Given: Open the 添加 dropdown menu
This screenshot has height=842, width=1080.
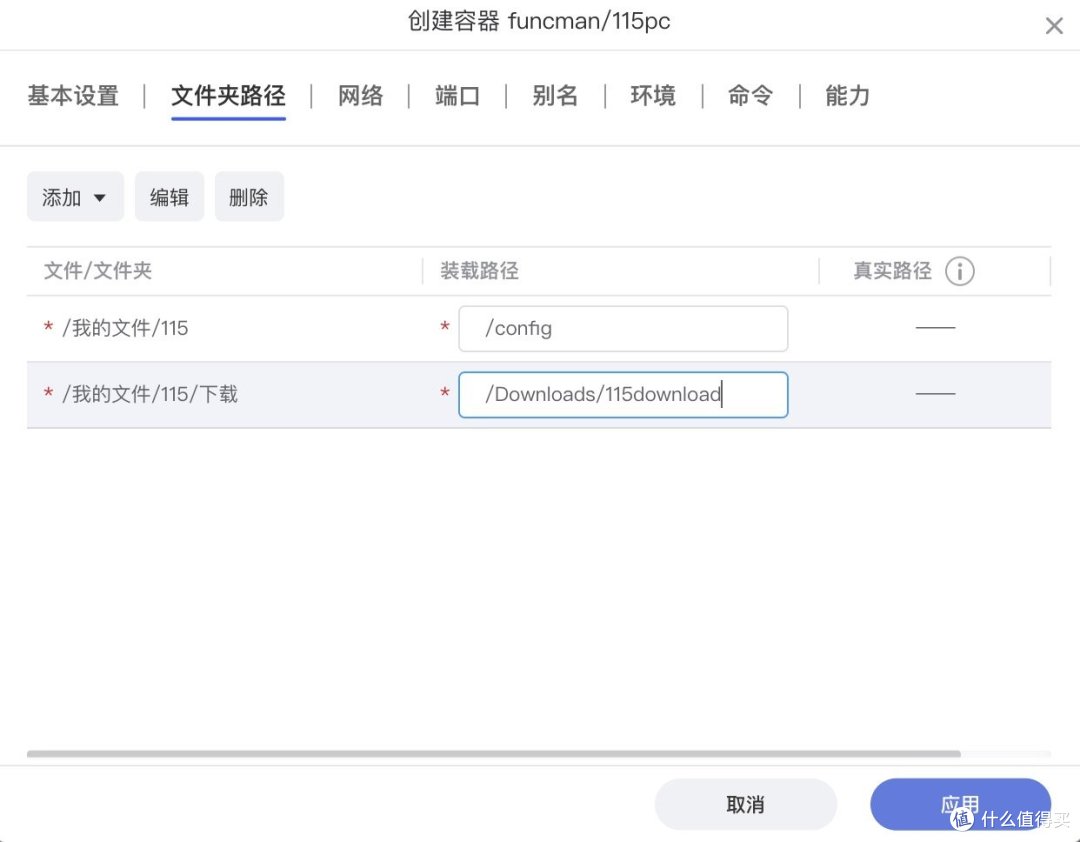Looking at the screenshot, I should point(74,196).
